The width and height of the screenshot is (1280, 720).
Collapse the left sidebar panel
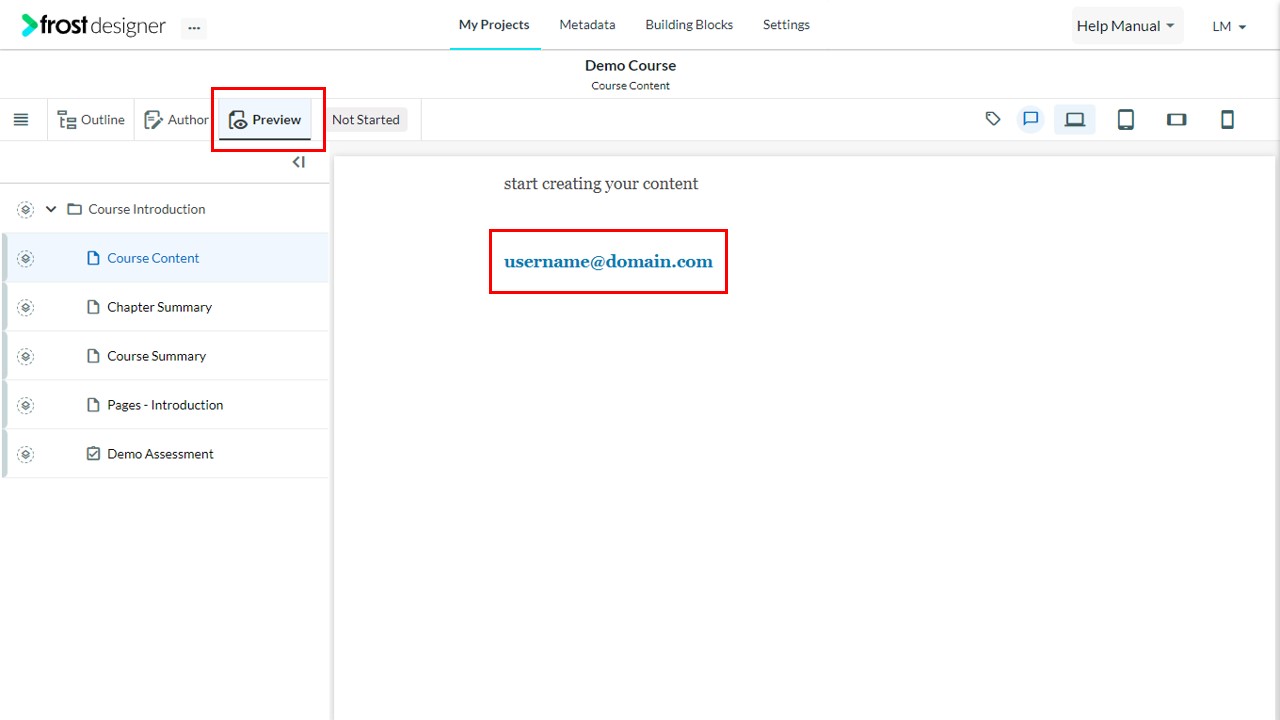[x=298, y=162]
